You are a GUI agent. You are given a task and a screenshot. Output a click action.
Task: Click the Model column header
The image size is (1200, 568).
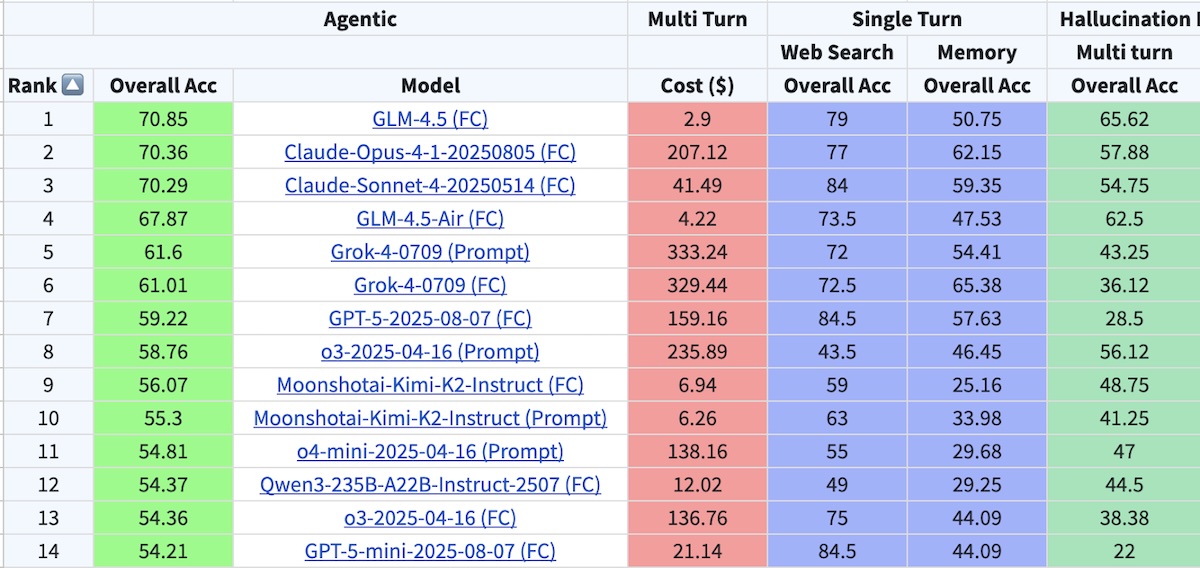(430, 86)
